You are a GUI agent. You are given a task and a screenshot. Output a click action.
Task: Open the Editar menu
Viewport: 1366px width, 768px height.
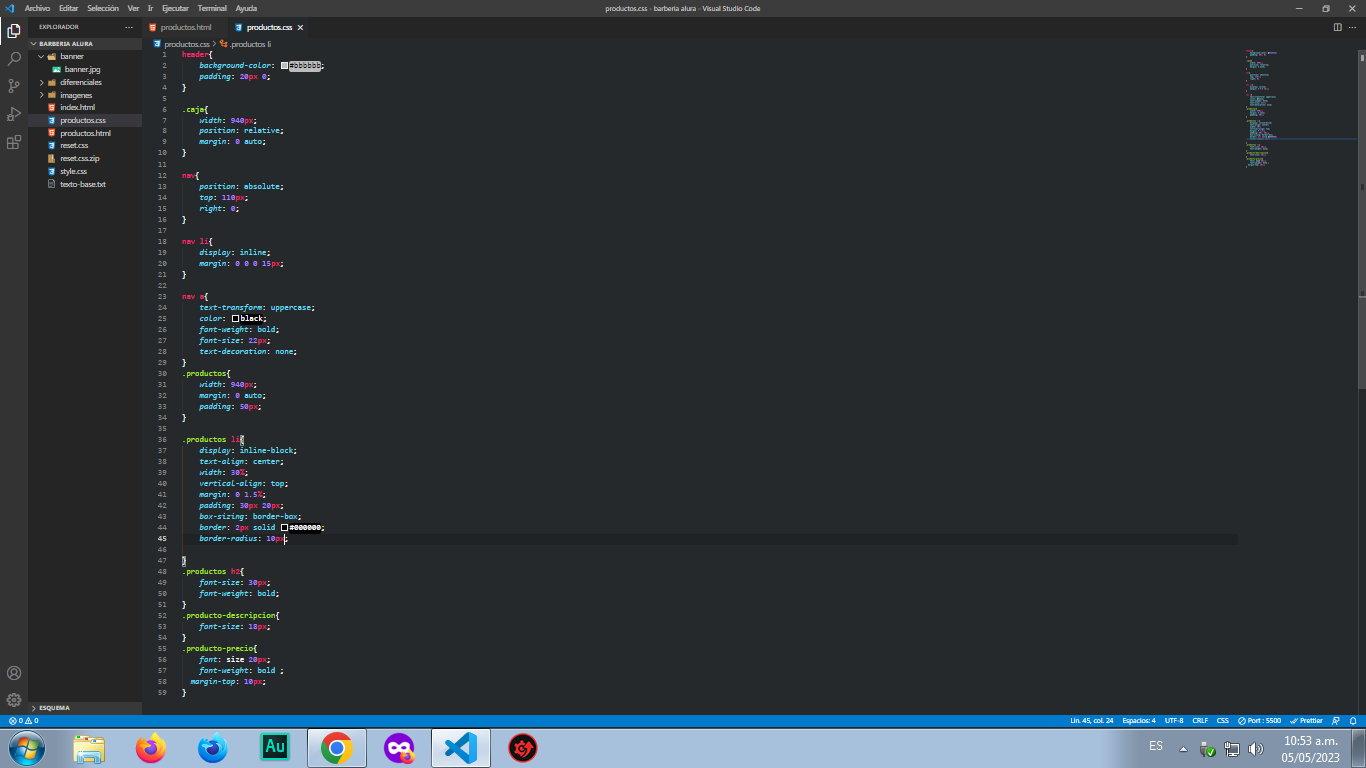(x=69, y=8)
